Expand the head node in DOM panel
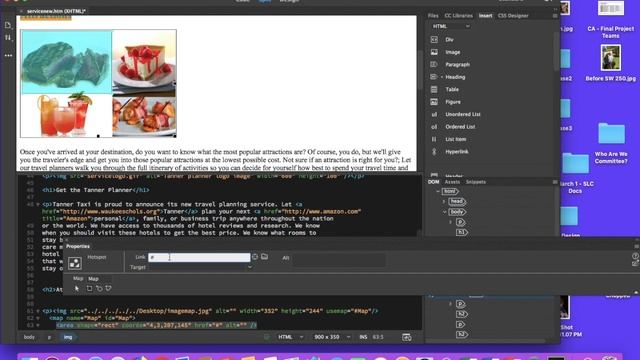The image size is (640, 360). (444, 202)
